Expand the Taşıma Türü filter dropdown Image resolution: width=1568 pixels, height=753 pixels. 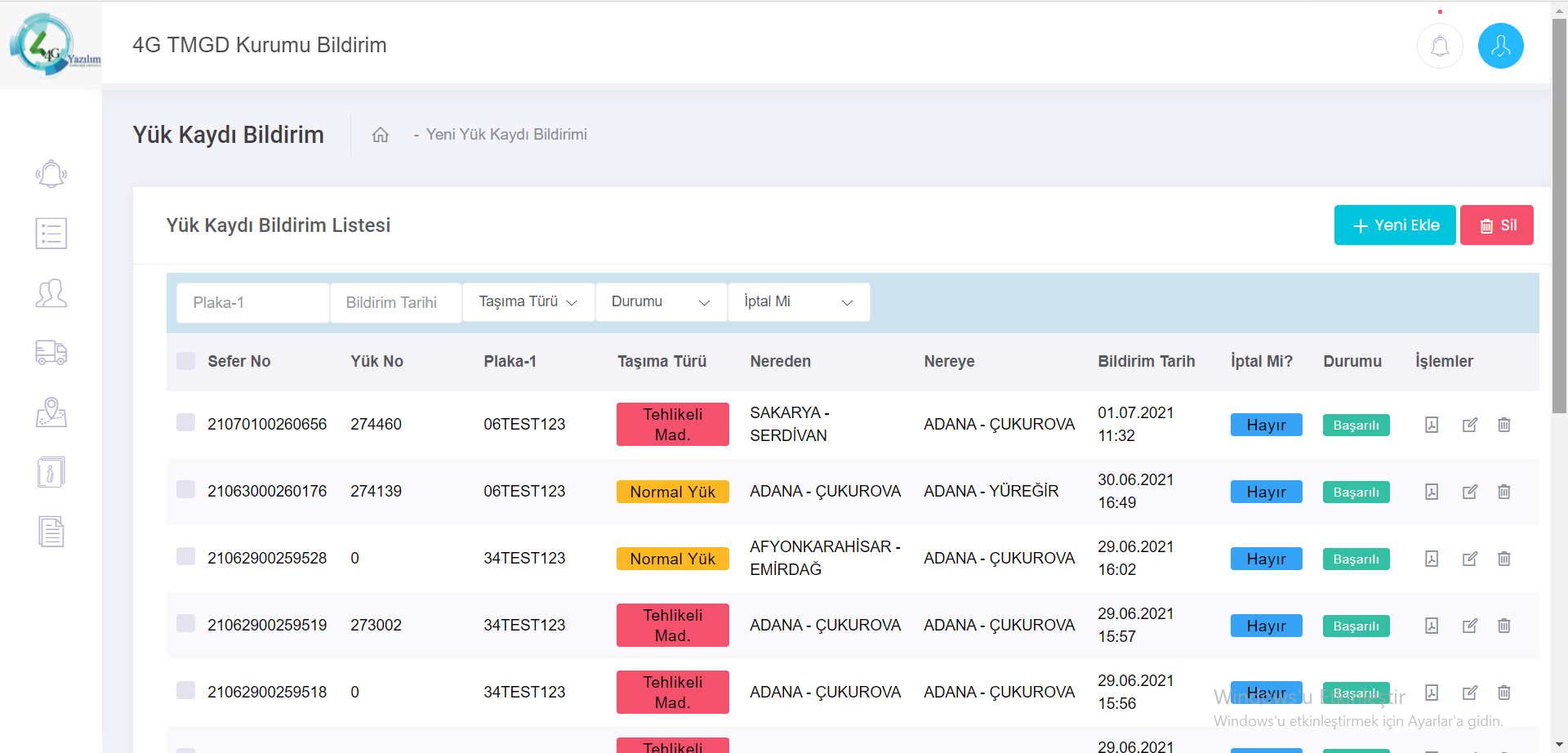[x=528, y=302]
